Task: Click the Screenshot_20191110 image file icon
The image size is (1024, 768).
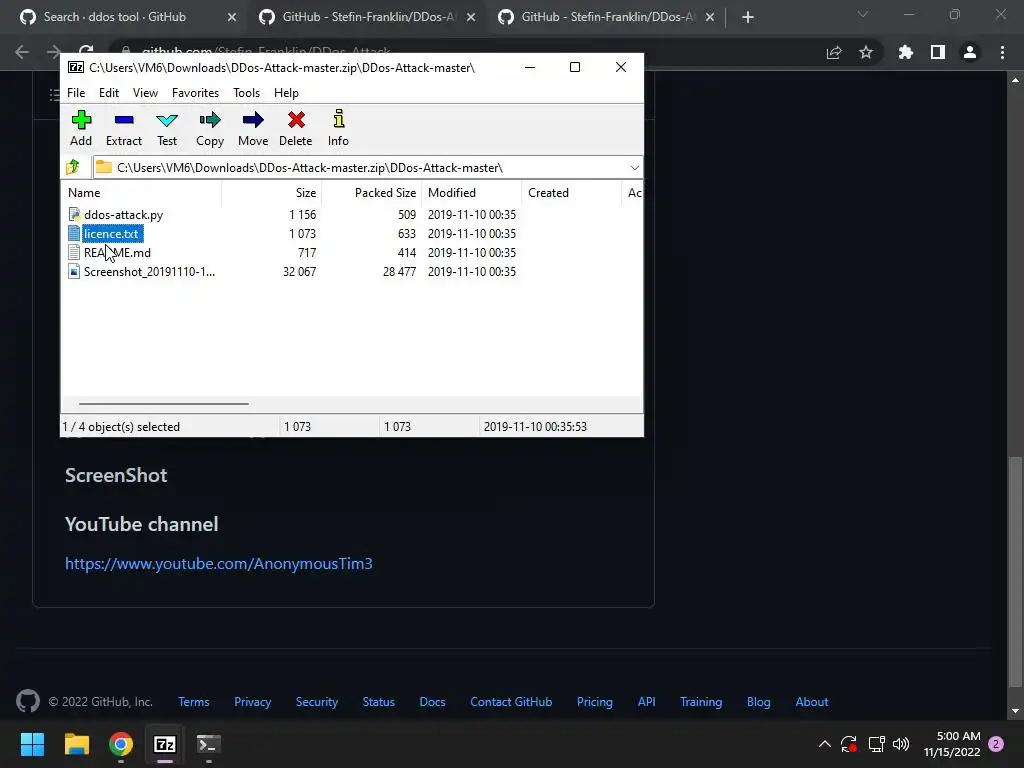Action: 74,271
